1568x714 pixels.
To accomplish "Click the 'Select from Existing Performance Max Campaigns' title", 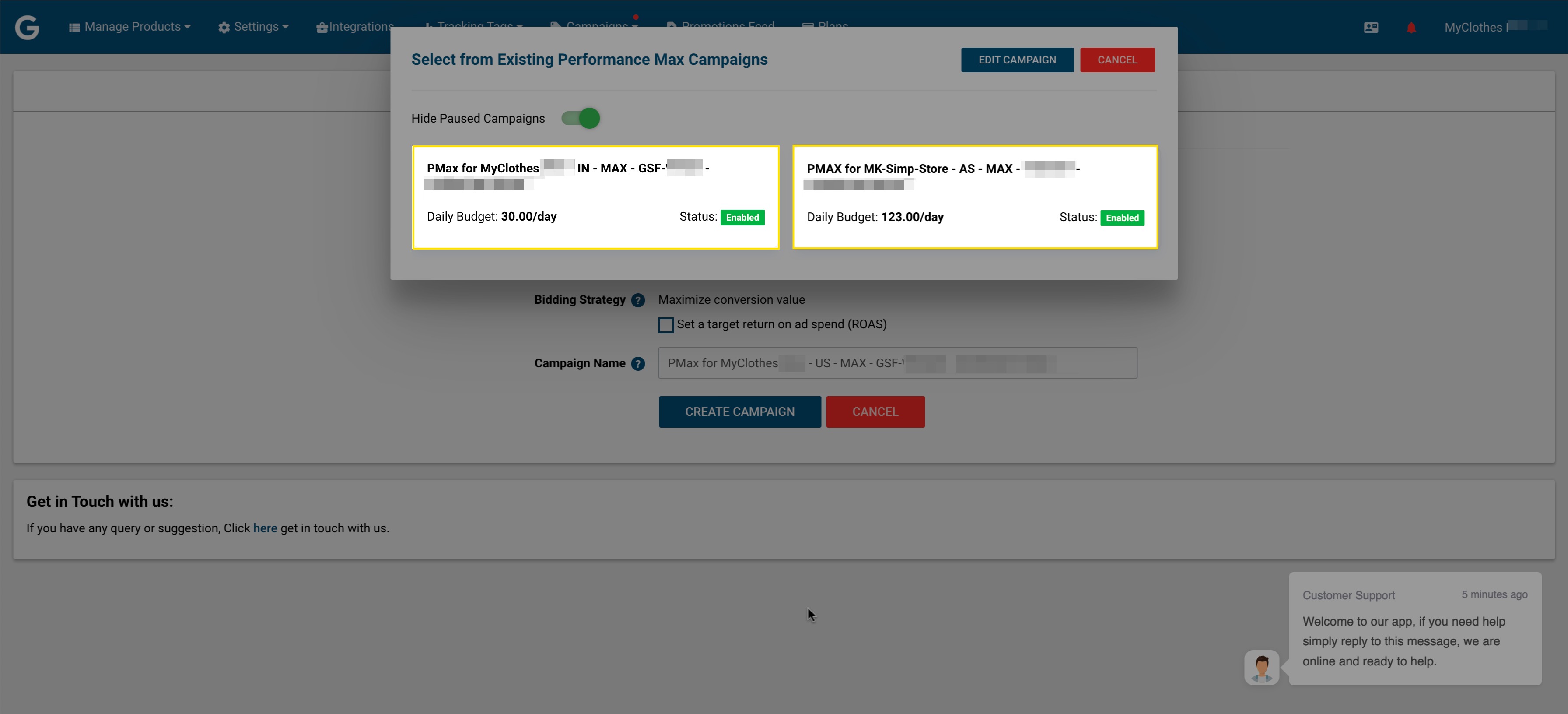I will (x=589, y=60).
